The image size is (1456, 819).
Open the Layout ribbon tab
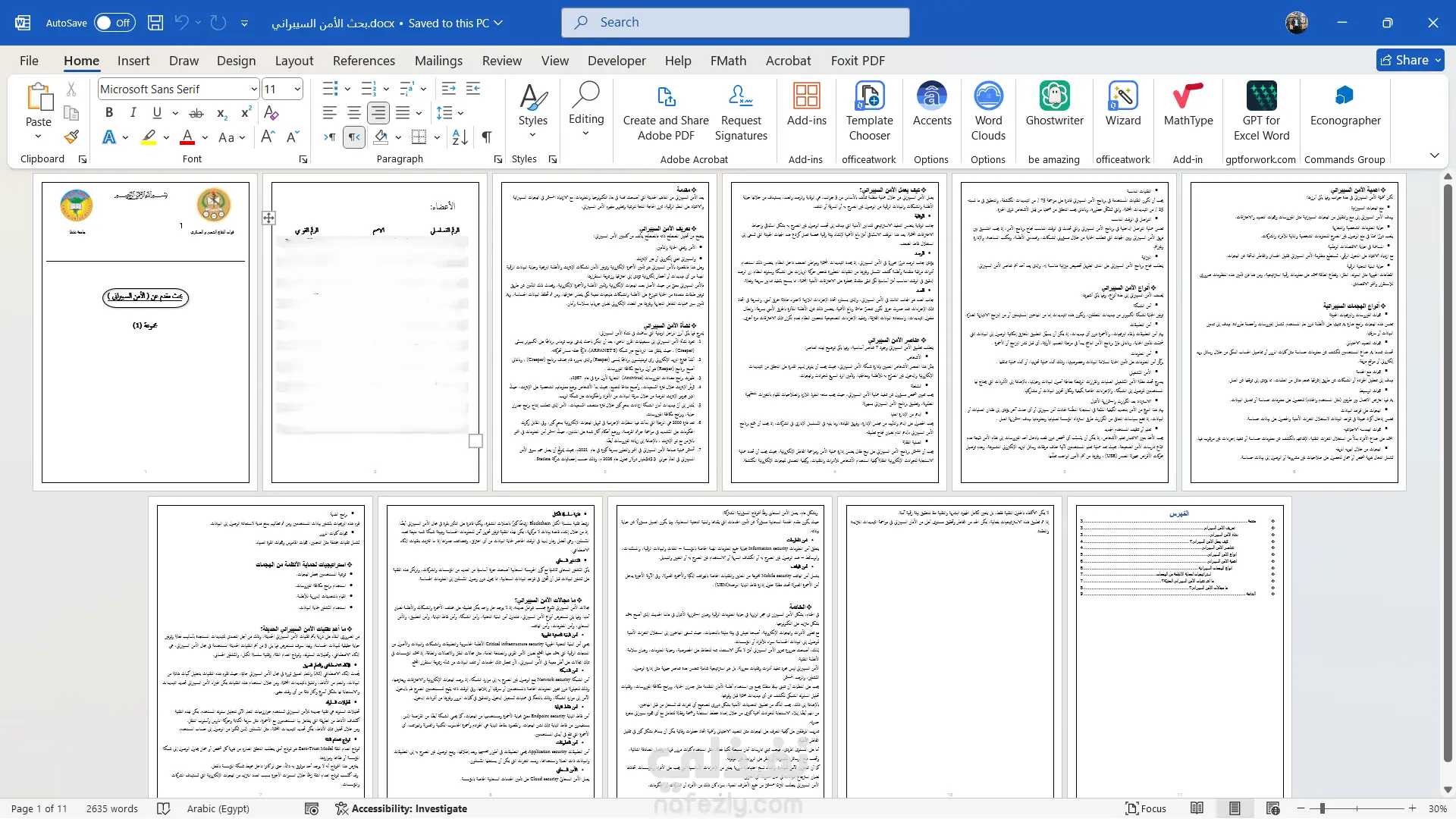point(293,61)
